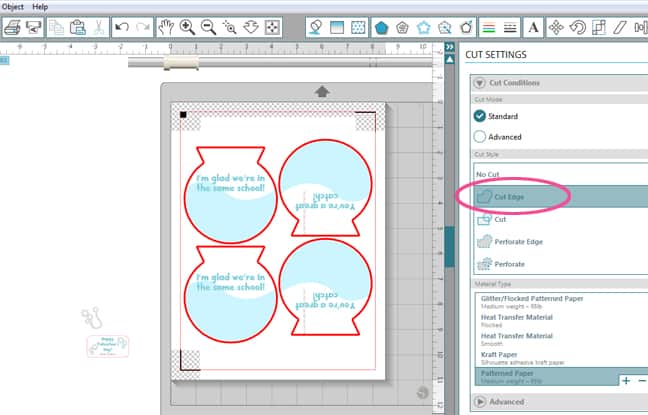Click the plus button to add material
This screenshot has width=648, height=415.
[x=625, y=380]
